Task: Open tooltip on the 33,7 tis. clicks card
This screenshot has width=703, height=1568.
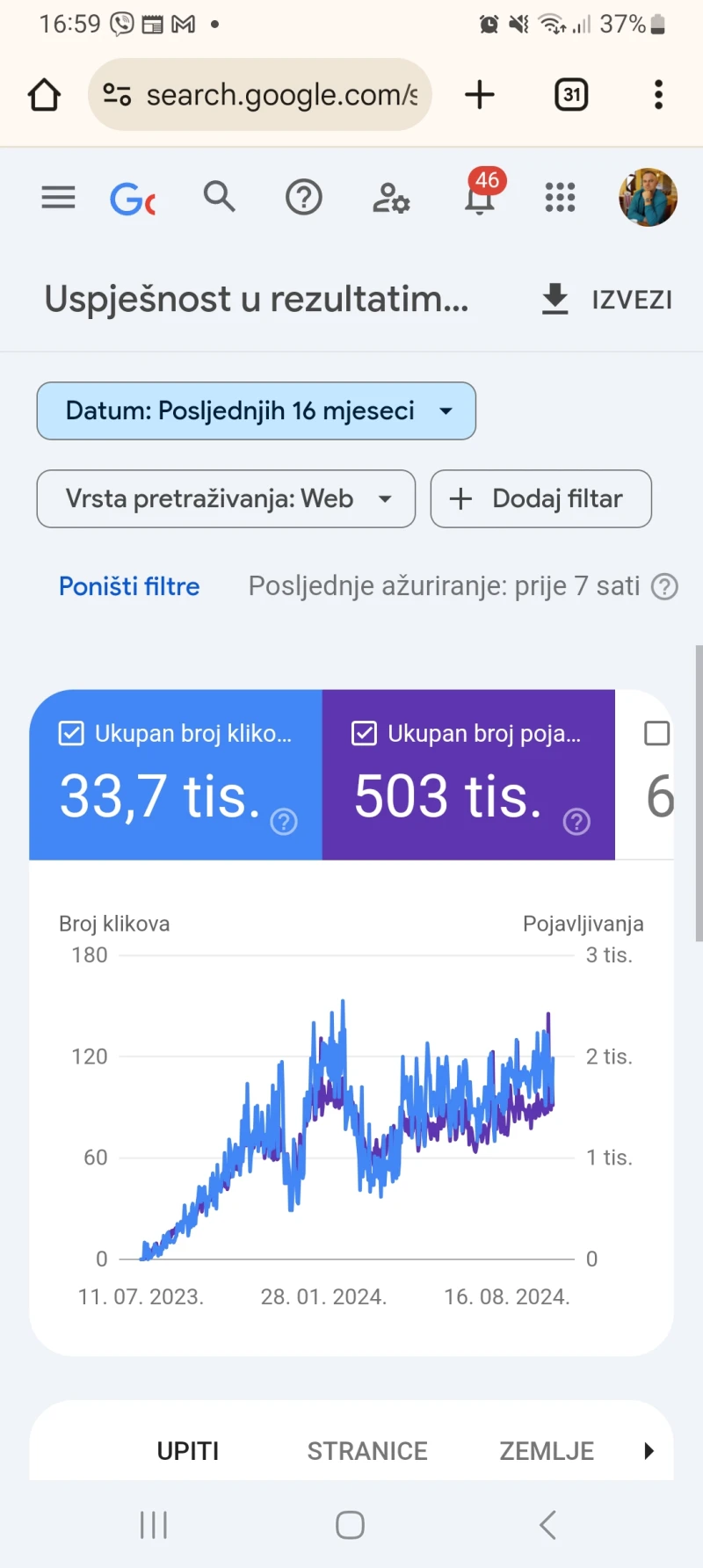Action: pyautogui.click(x=283, y=822)
